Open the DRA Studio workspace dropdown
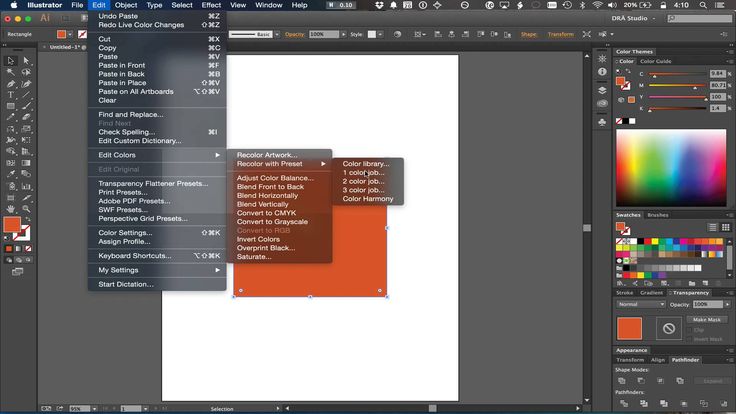Image resolution: width=736 pixels, height=414 pixels. pyautogui.click(x=633, y=18)
